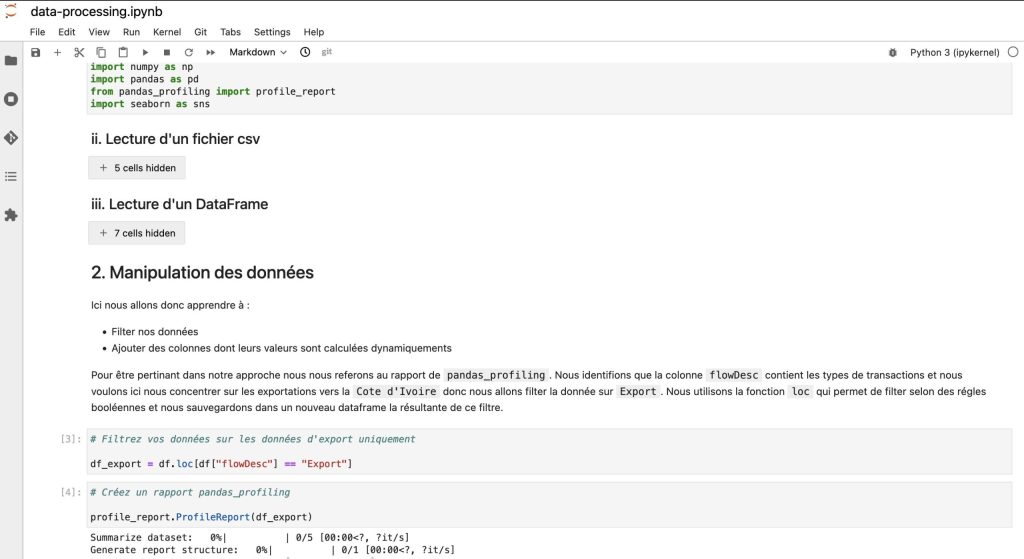Save the notebook with the floppy disk icon

(x=35, y=52)
